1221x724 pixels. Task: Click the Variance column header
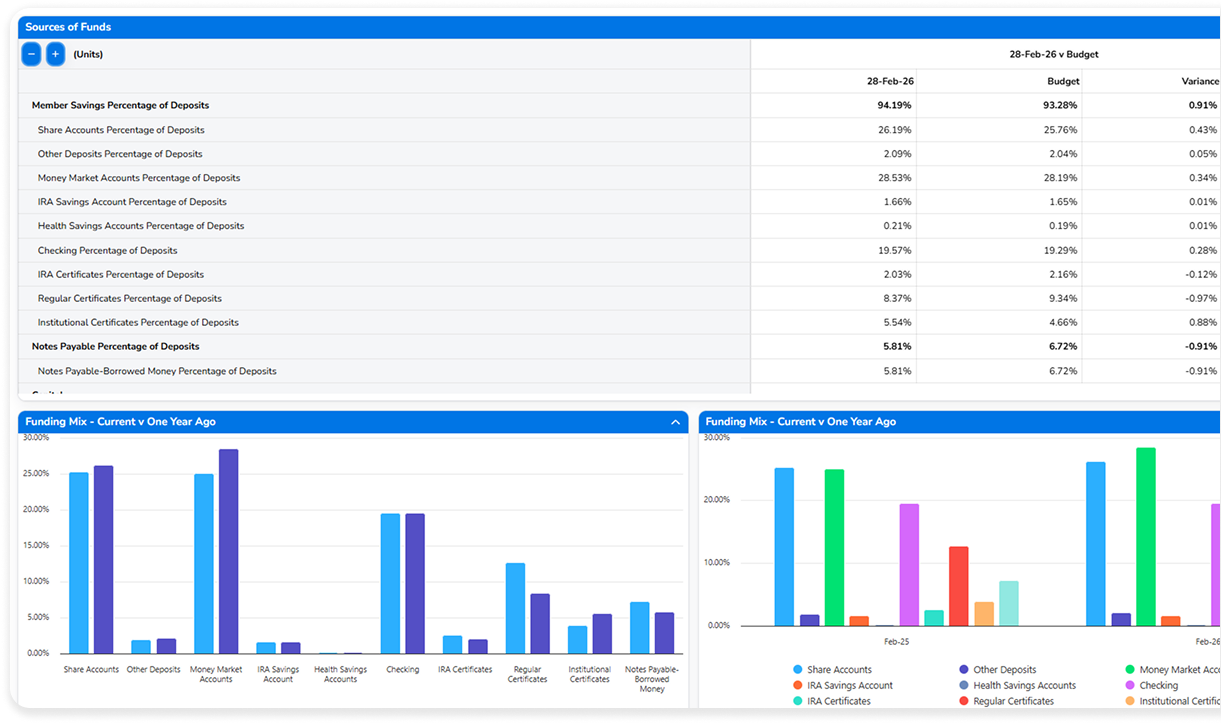pos(1200,81)
